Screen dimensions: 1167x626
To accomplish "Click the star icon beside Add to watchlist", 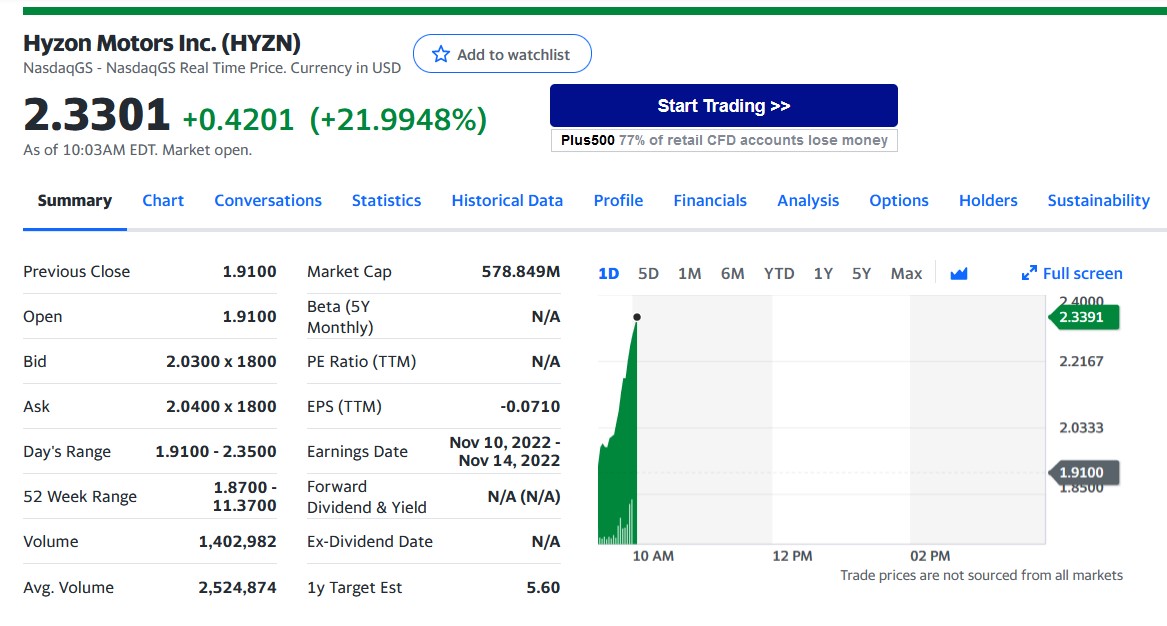I will (x=441, y=54).
